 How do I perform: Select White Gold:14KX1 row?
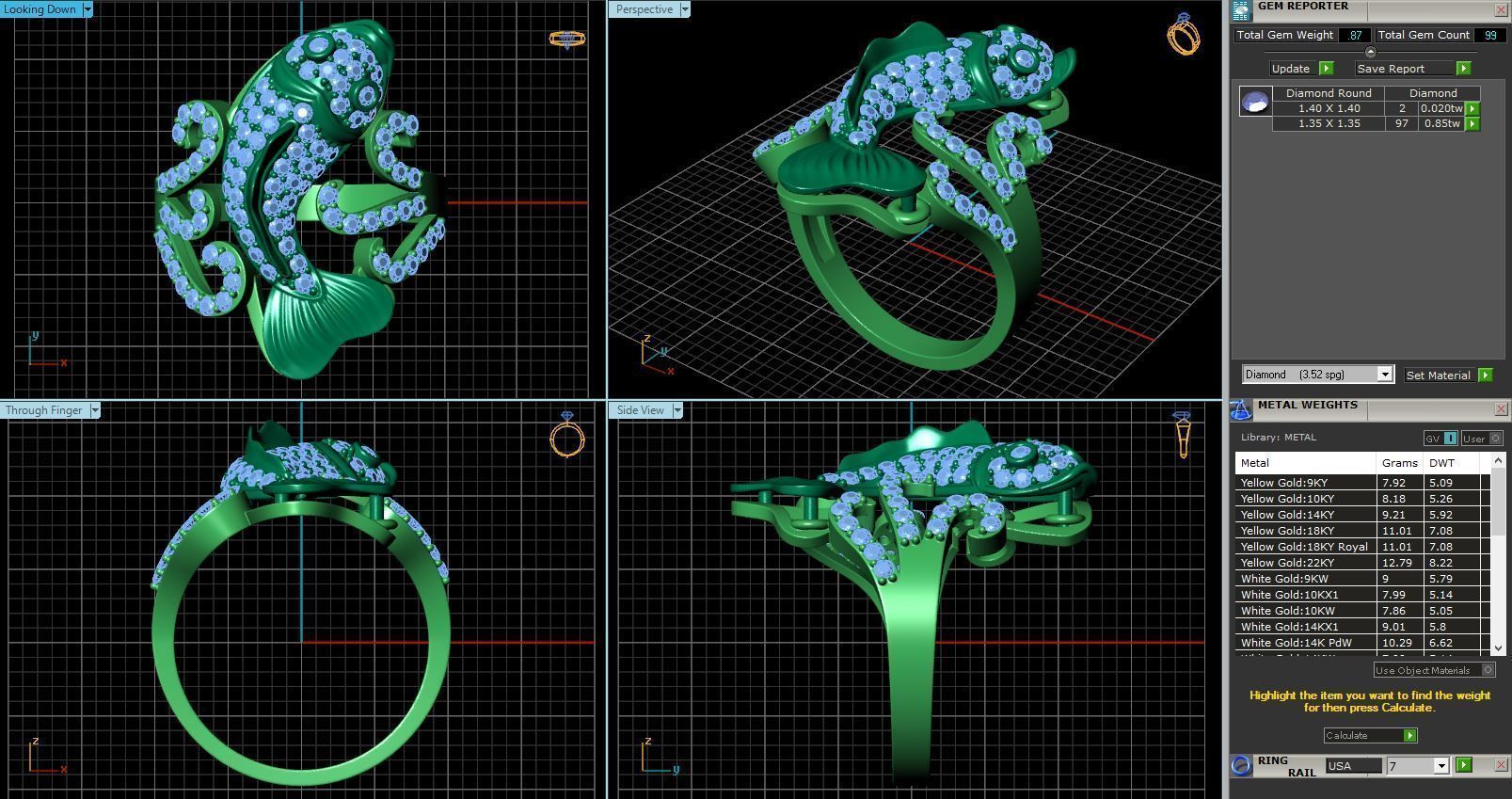click(1362, 627)
